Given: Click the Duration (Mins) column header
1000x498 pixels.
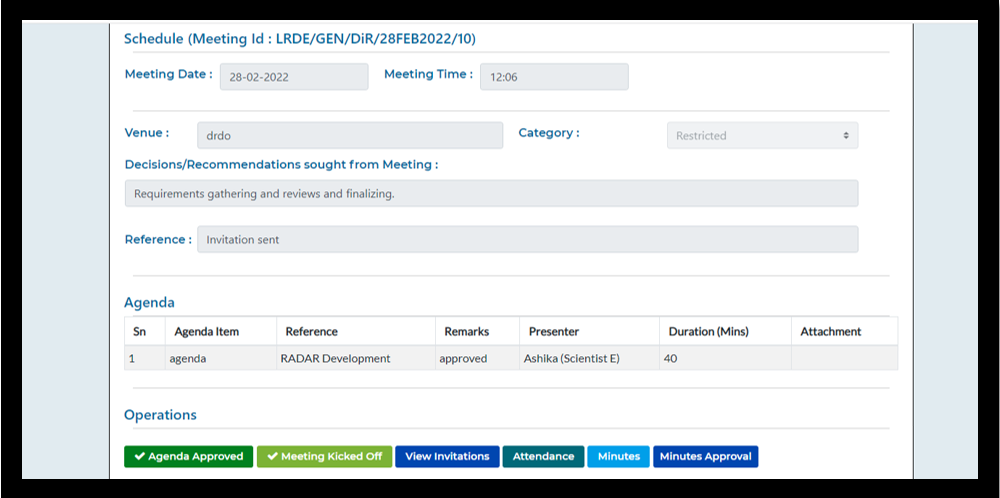Looking at the screenshot, I should point(706,332).
